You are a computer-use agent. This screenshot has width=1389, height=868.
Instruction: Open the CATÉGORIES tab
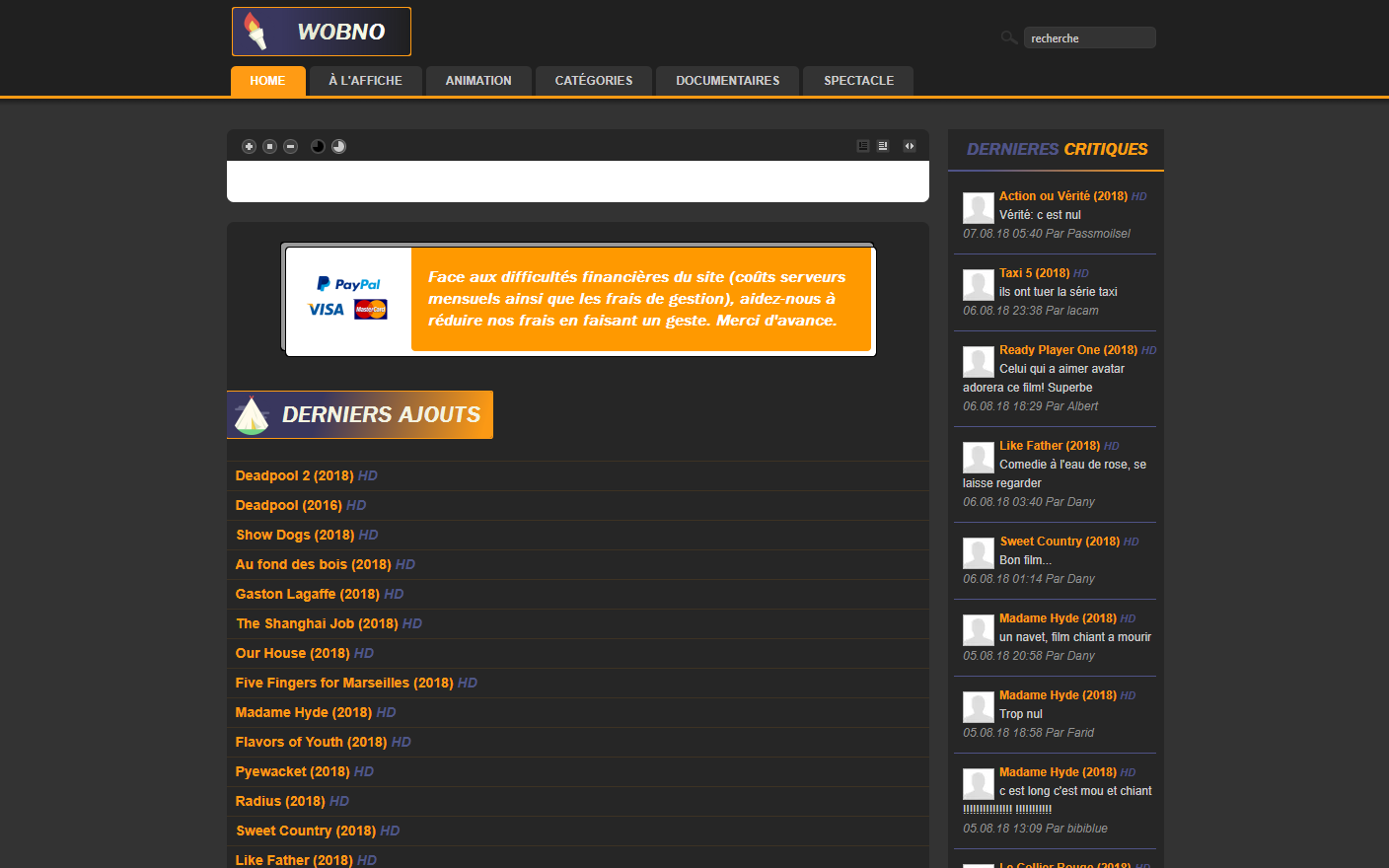[594, 81]
